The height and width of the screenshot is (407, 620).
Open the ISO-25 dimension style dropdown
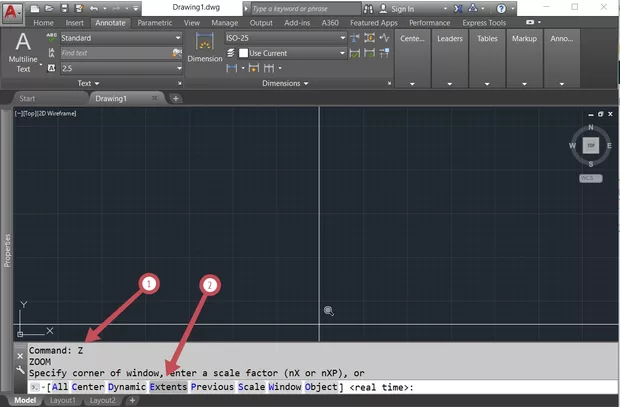[341, 38]
